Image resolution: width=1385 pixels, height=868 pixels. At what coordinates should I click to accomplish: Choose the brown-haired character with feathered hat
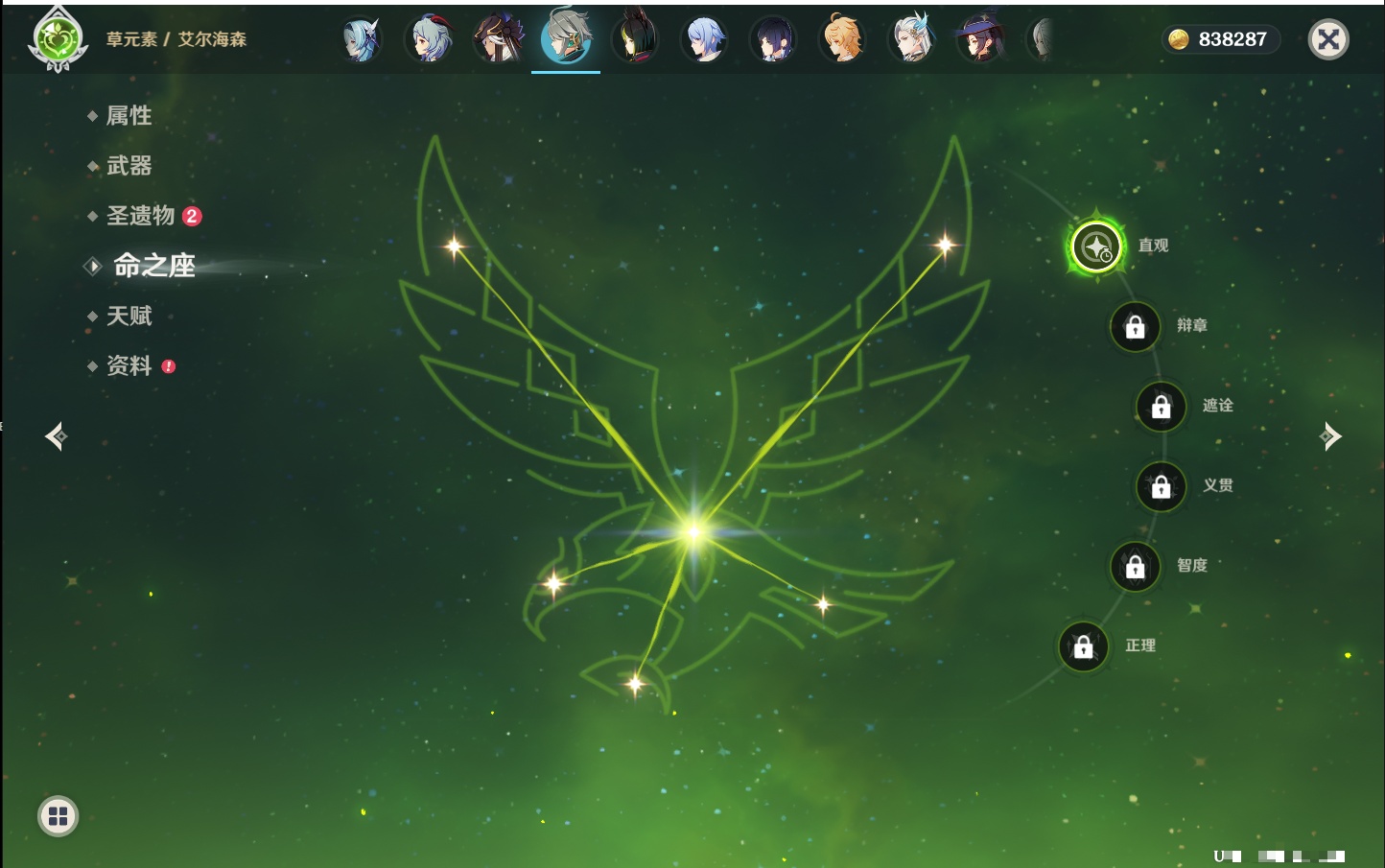[498, 39]
